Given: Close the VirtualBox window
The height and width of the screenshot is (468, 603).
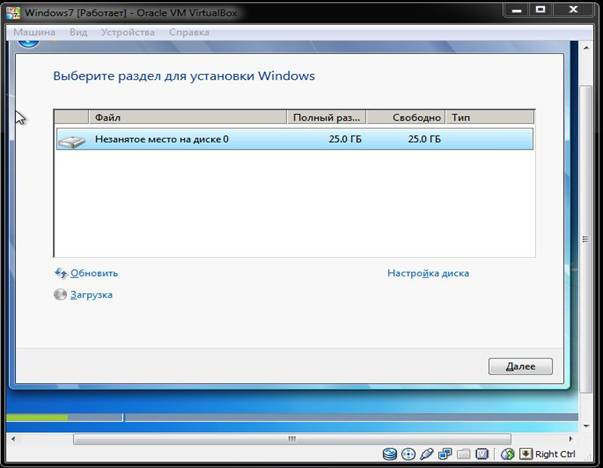Looking at the screenshot, I should tap(573, 10).
